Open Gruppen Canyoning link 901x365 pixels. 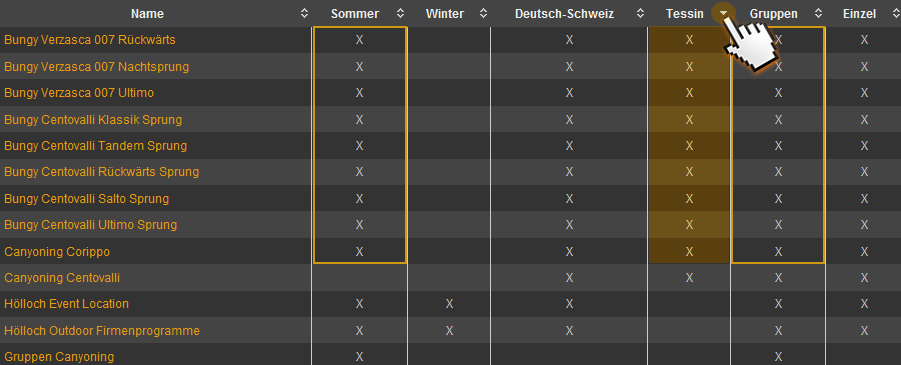[59, 357]
